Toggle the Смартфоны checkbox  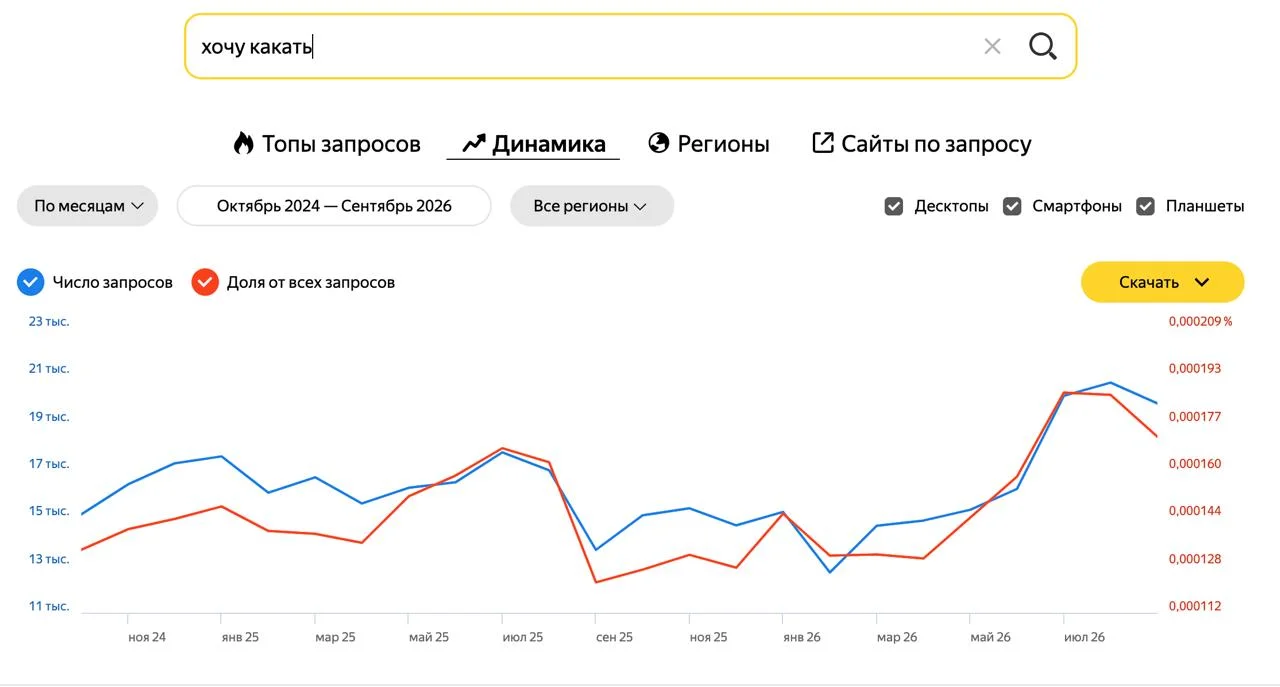click(1012, 206)
